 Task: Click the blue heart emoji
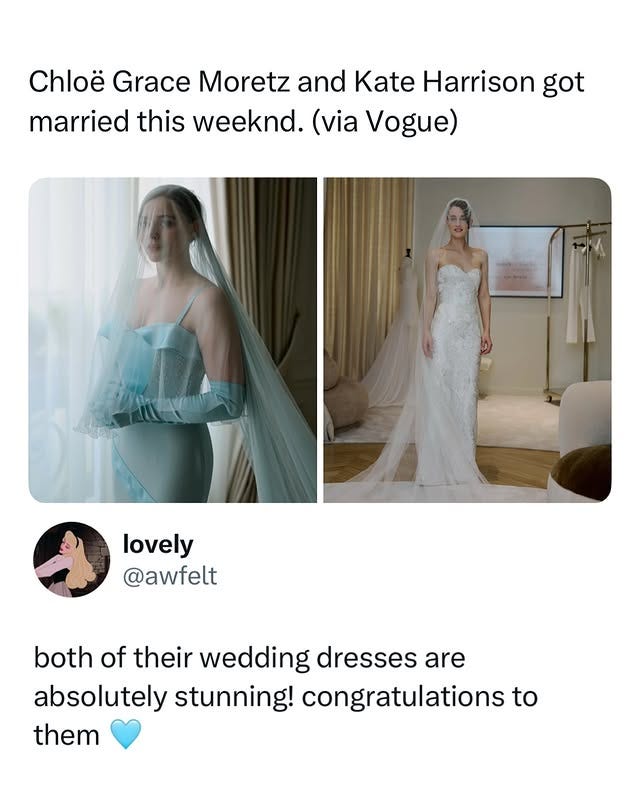(x=126, y=734)
